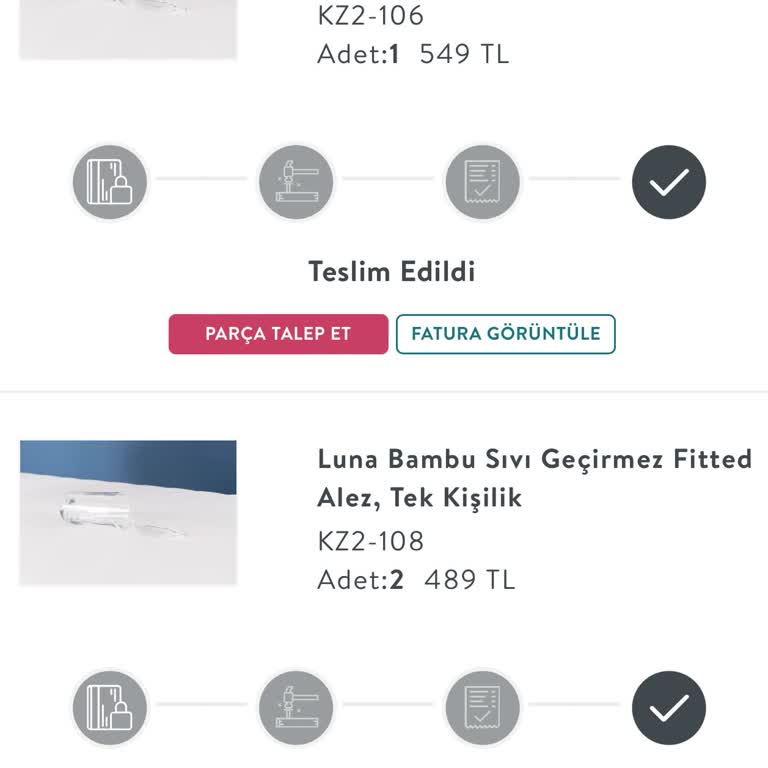Click the invoice receipt step icon above Teslim Edildi
The height and width of the screenshot is (768, 768).
coord(482,182)
